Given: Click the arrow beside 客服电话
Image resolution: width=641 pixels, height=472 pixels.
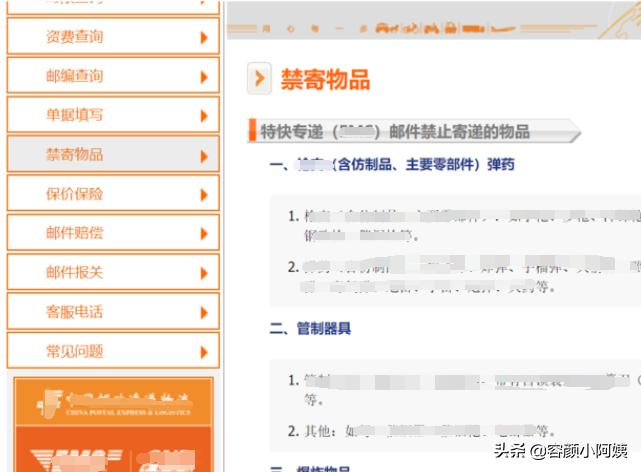Looking at the screenshot, I should pyautogui.click(x=204, y=313).
